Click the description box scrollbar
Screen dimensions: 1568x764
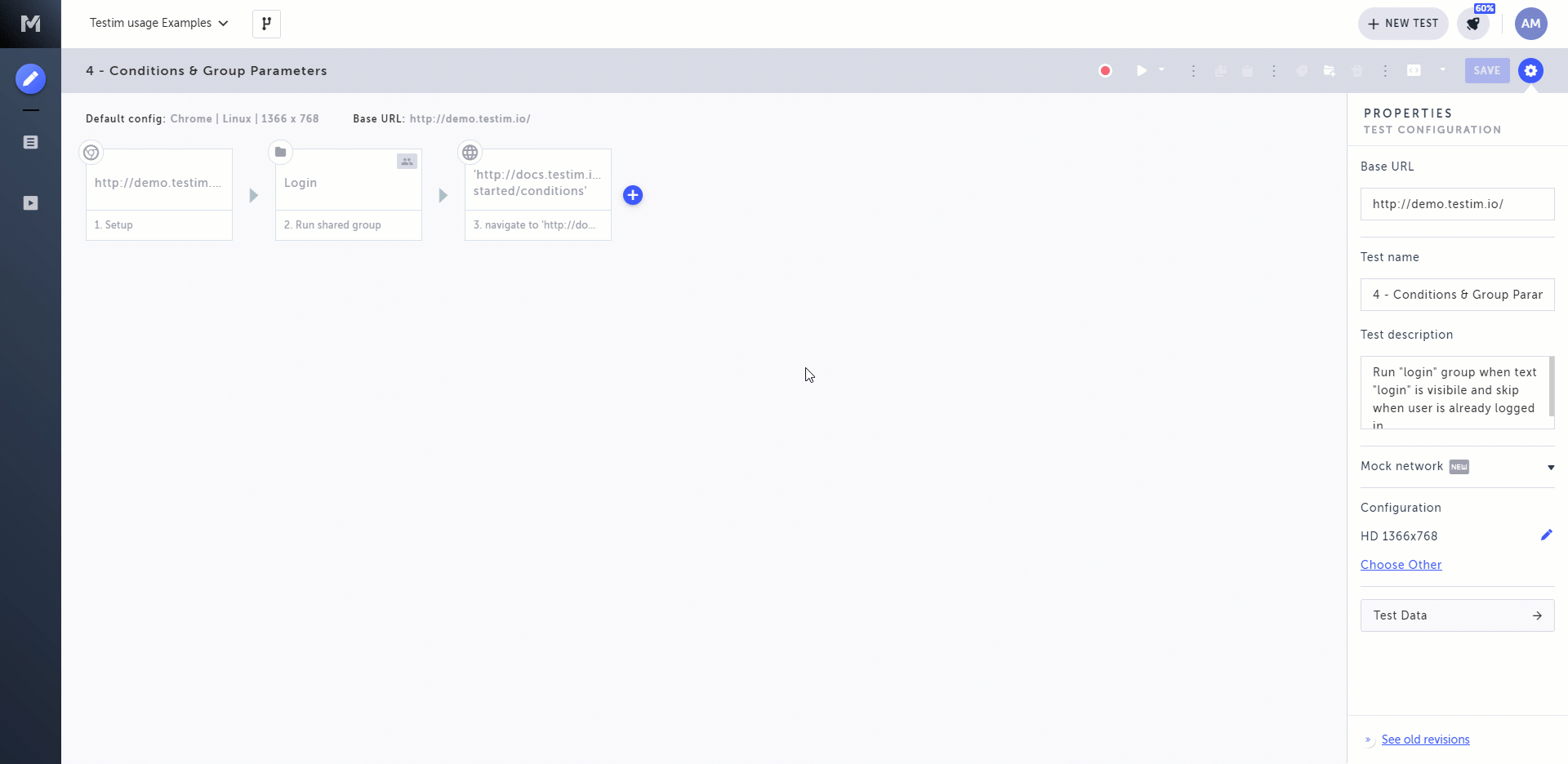tap(1552, 387)
